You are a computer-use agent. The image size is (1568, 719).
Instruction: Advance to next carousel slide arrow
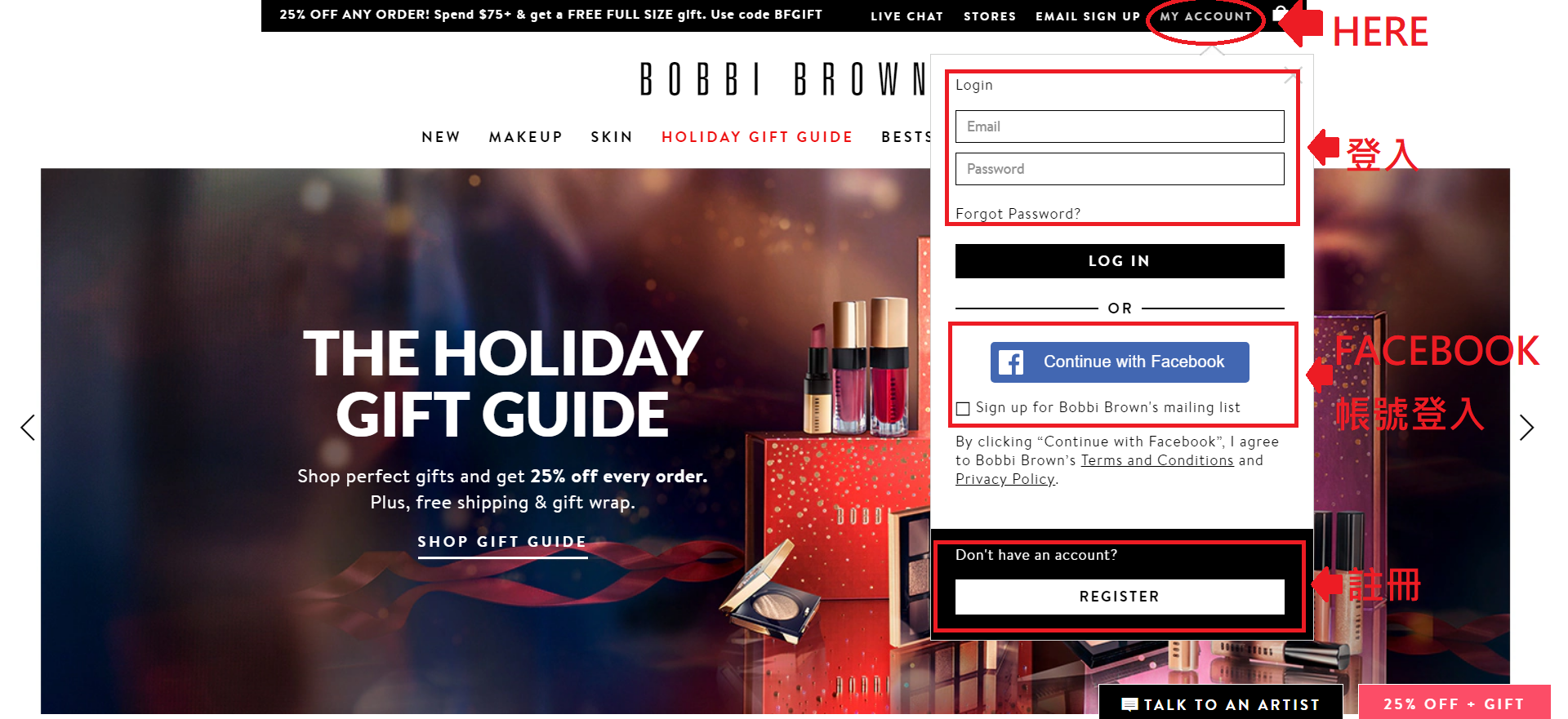click(x=1526, y=428)
